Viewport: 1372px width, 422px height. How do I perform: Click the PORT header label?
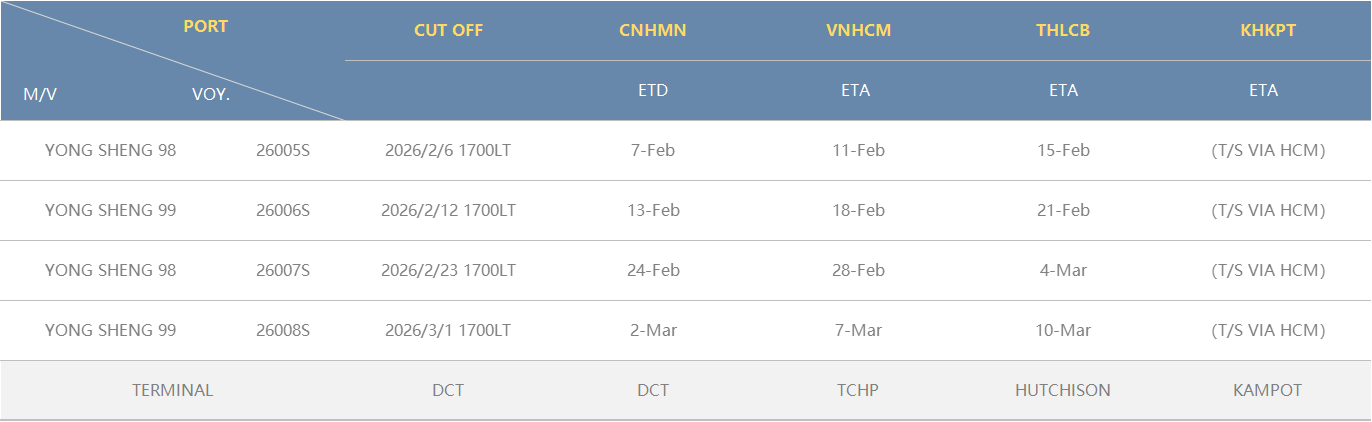pos(206,27)
